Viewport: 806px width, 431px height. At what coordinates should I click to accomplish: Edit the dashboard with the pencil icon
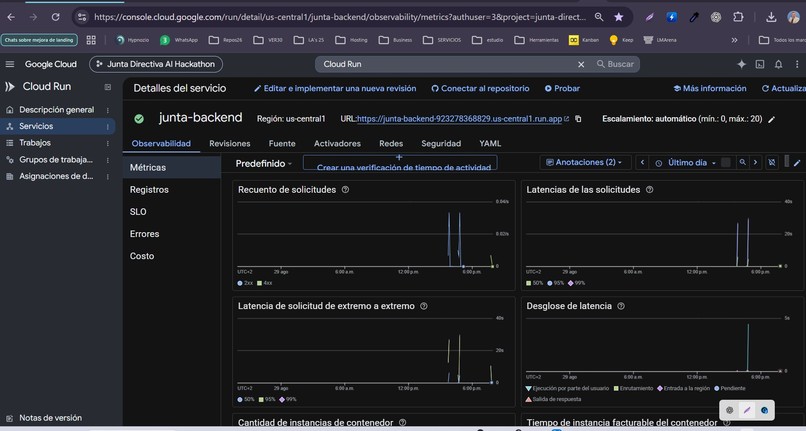[797, 163]
